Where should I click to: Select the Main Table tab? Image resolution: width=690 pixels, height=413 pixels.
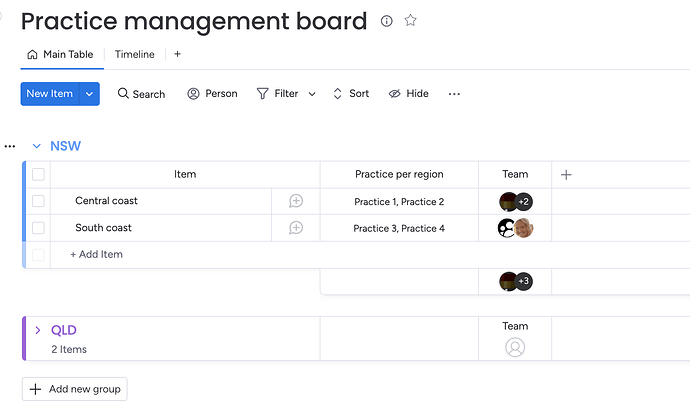[x=60, y=54]
